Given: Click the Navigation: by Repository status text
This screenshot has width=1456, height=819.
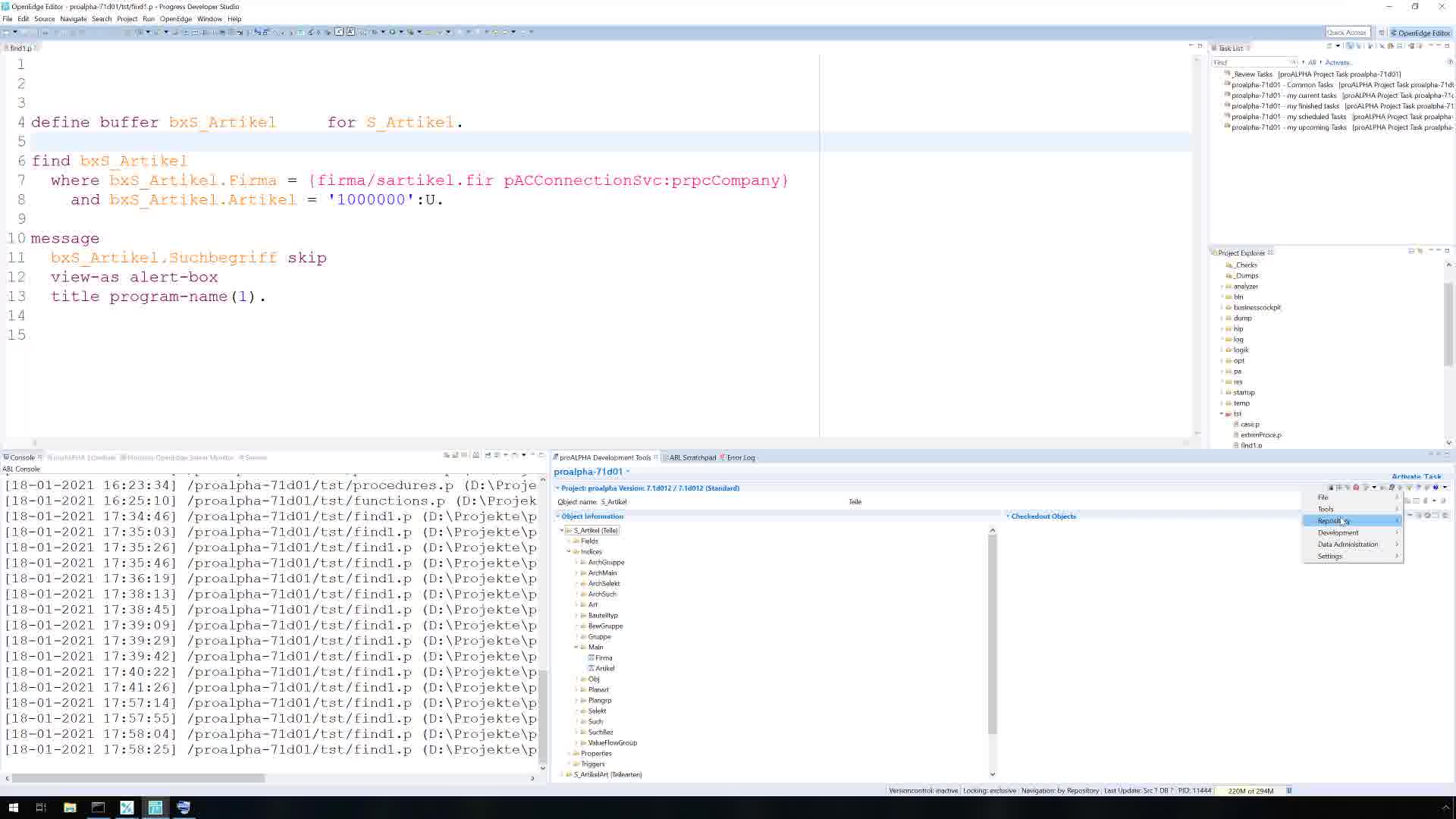Looking at the screenshot, I should pyautogui.click(x=1059, y=790).
